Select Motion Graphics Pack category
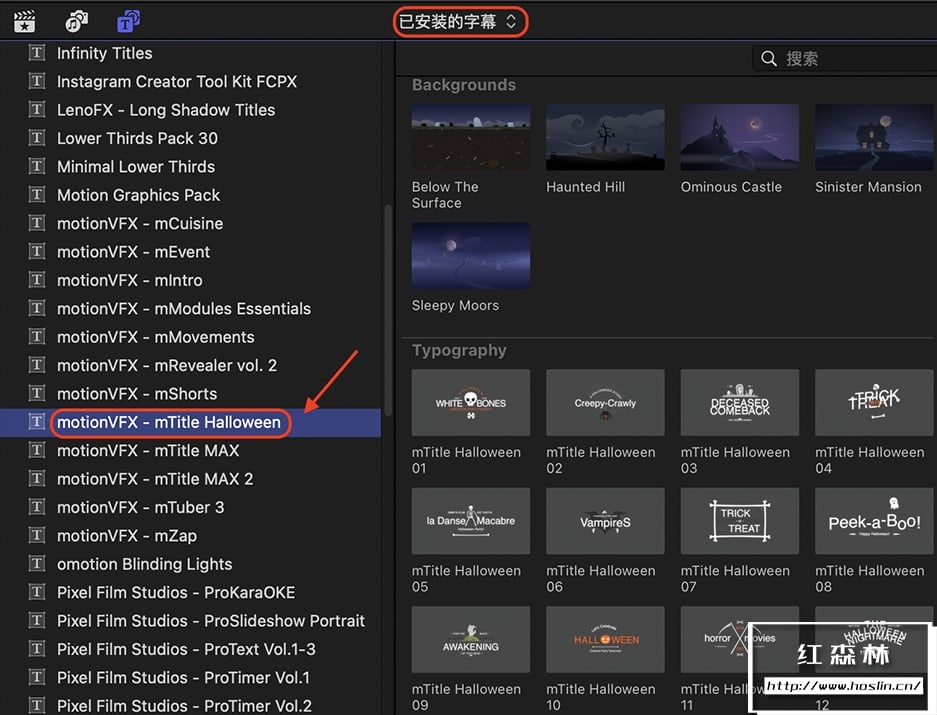This screenshot has width=937, height=715. click(x=139, y=195)
